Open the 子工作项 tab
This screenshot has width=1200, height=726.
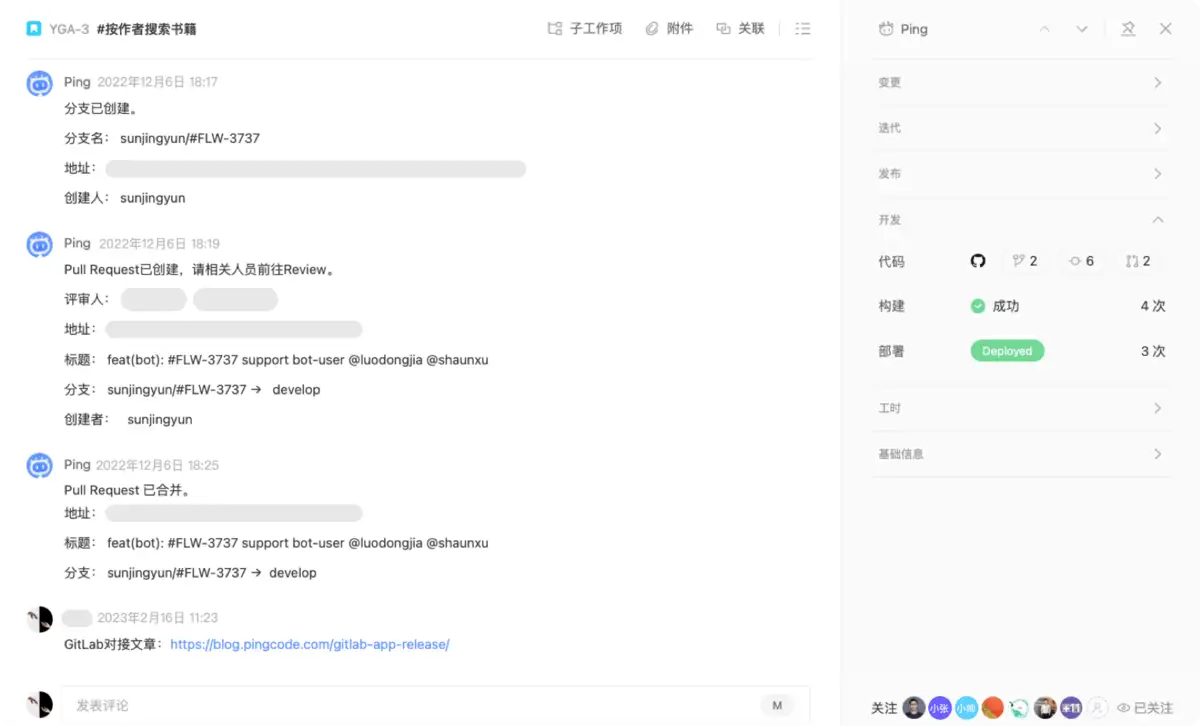(585, 29)
